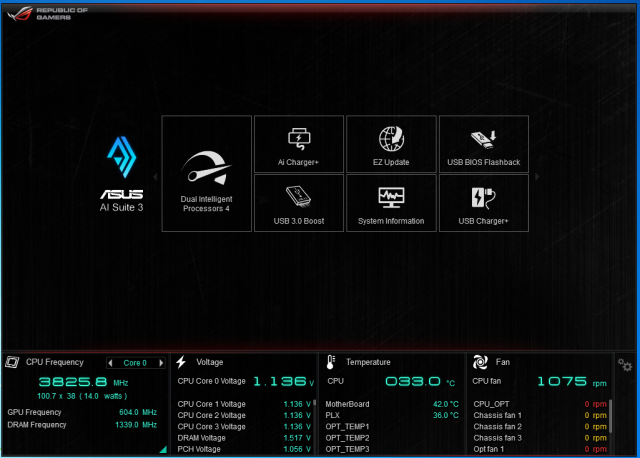
Task: Select the CPU Core 2 Voltage row
Action: [x=244, y=415]
